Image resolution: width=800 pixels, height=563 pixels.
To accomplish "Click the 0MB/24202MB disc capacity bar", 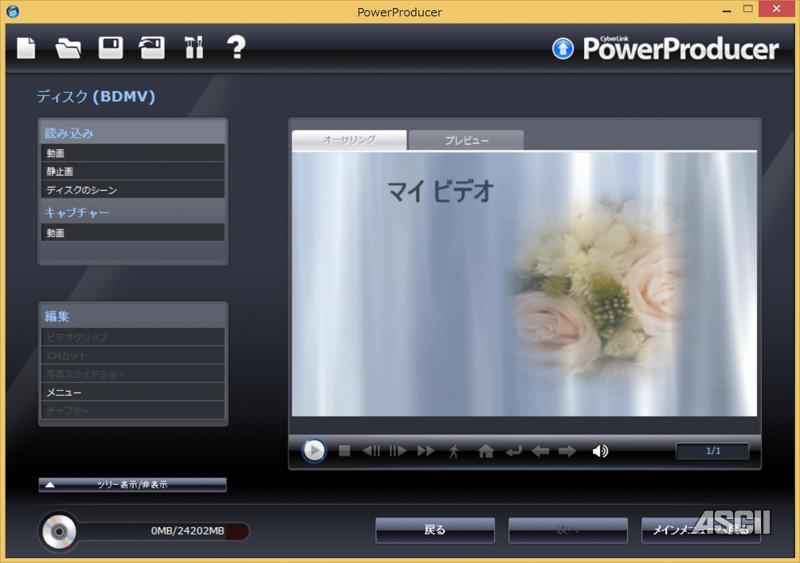I will point(163,531).
